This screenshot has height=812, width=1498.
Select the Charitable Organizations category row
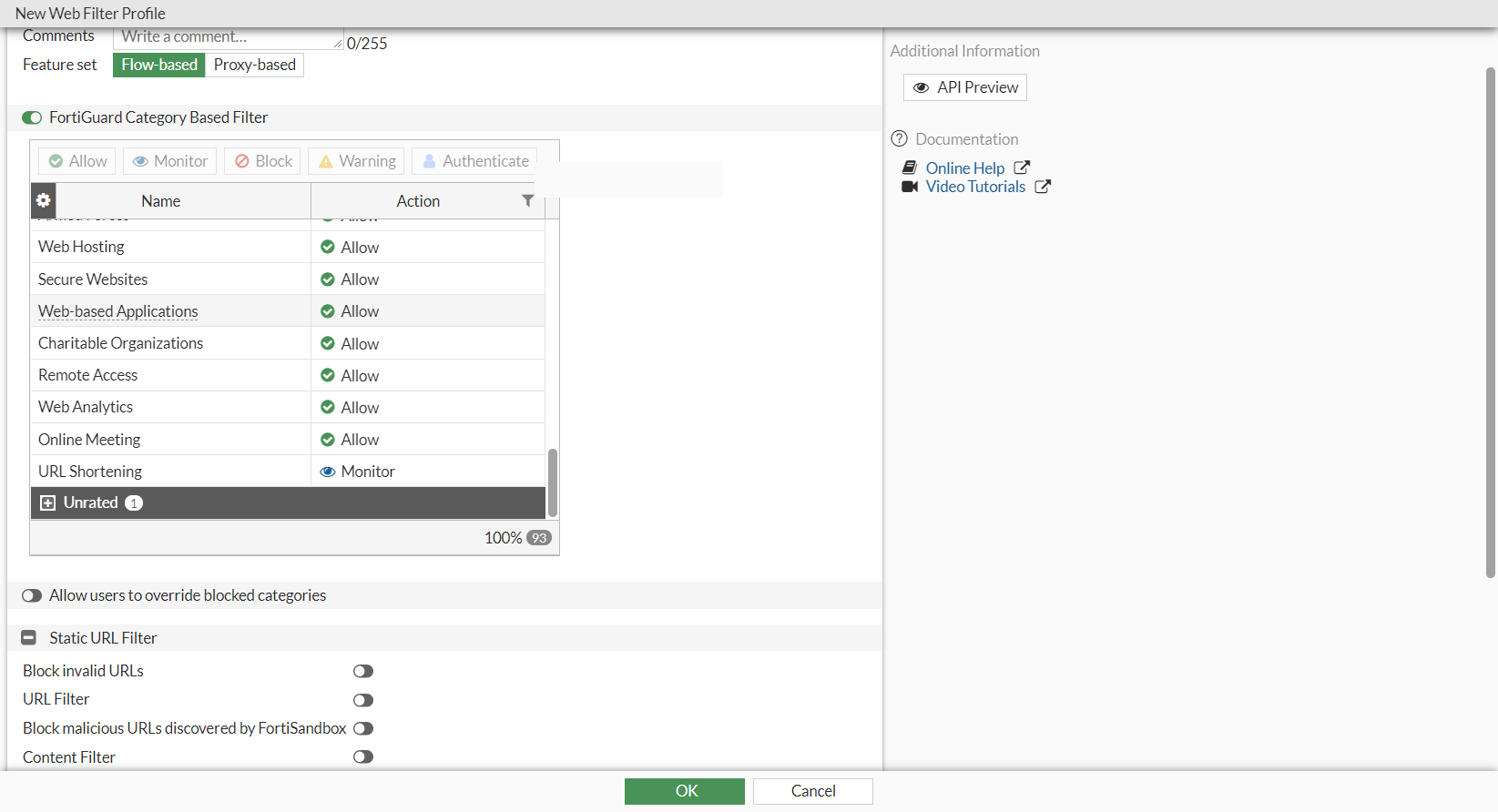point(288,343)
